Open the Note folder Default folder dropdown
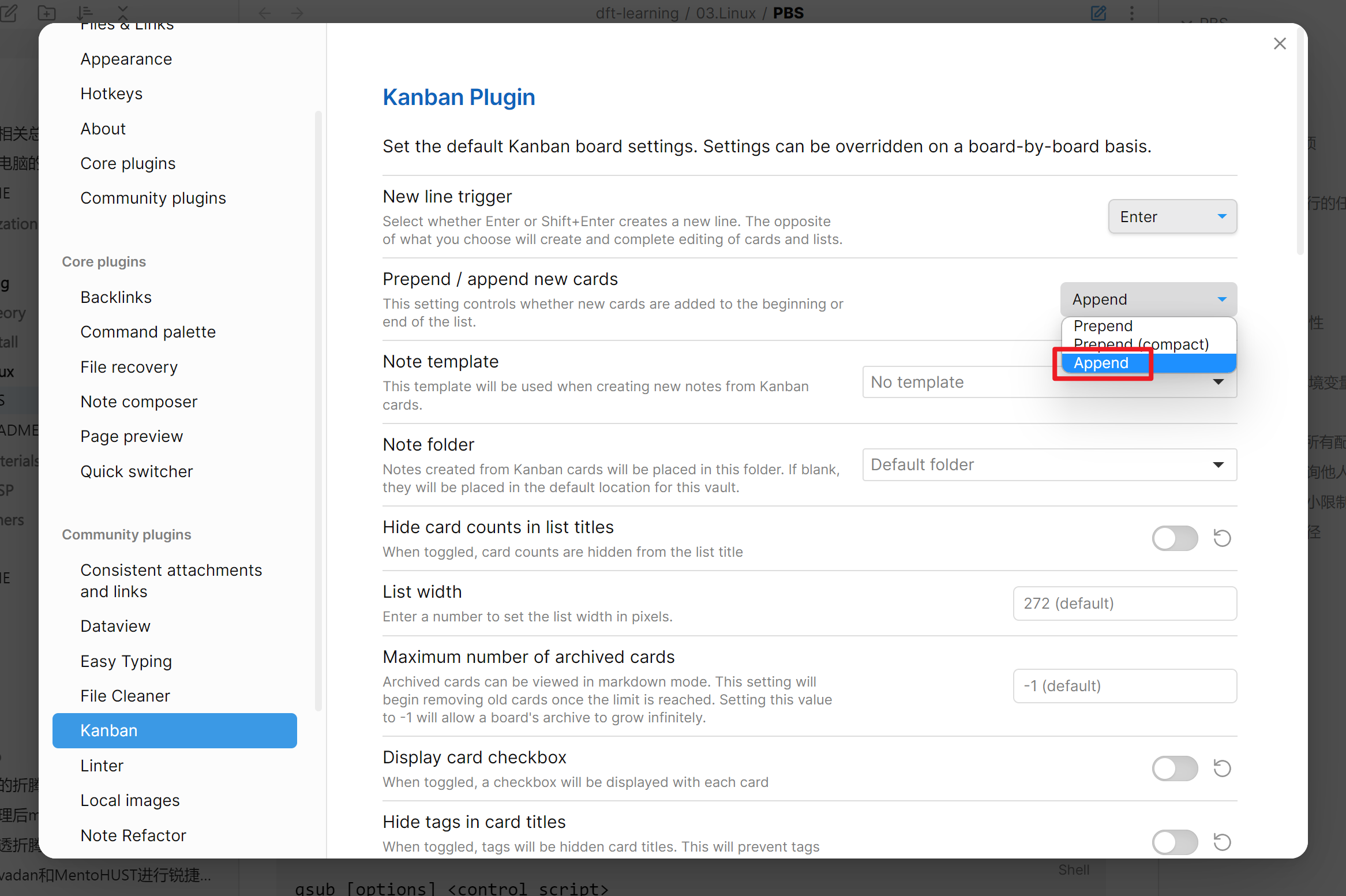1346x896 pixels. [x=1049, y=464]
